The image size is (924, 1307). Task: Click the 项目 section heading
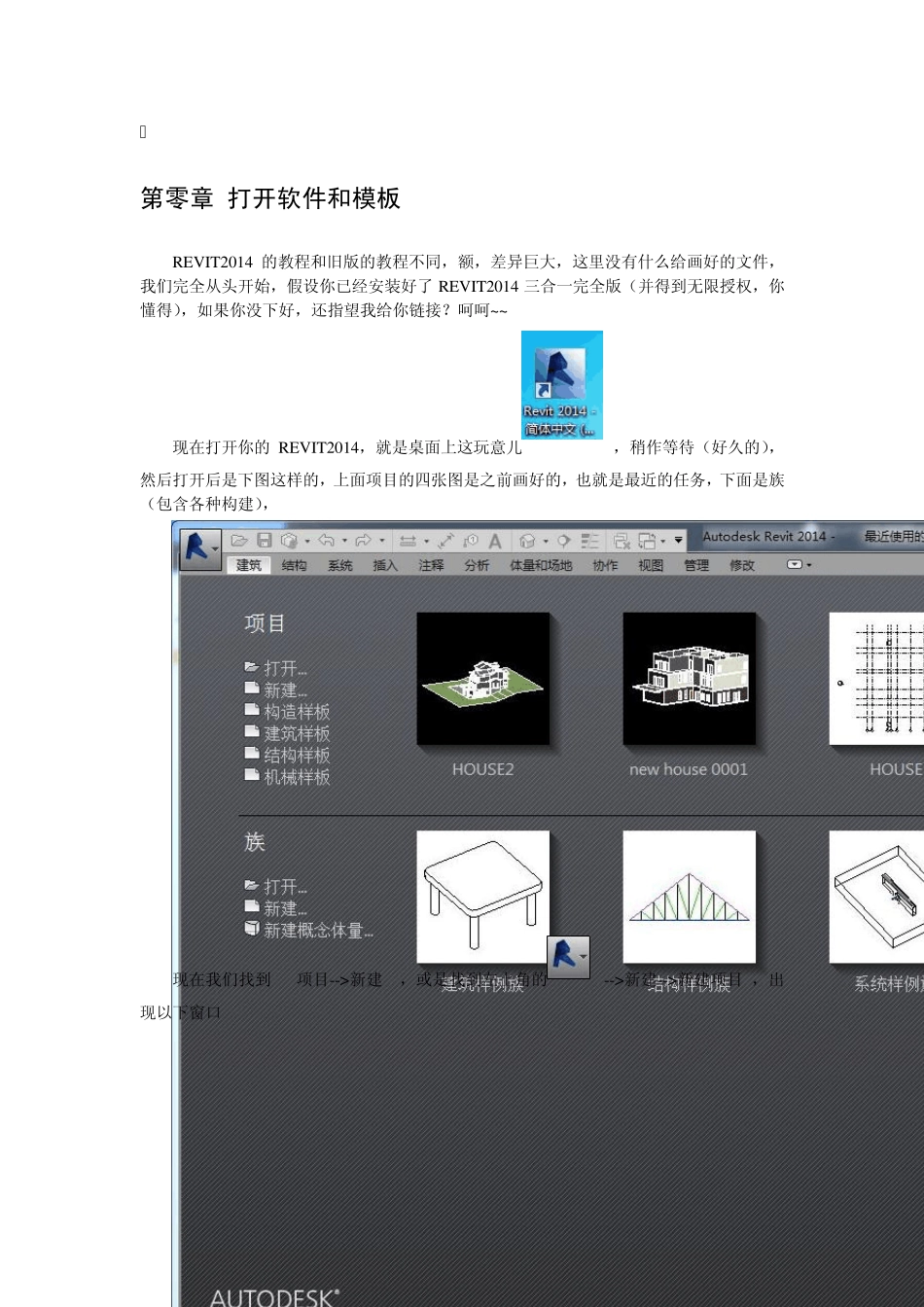pyautogui.click(x=265, y=623)
